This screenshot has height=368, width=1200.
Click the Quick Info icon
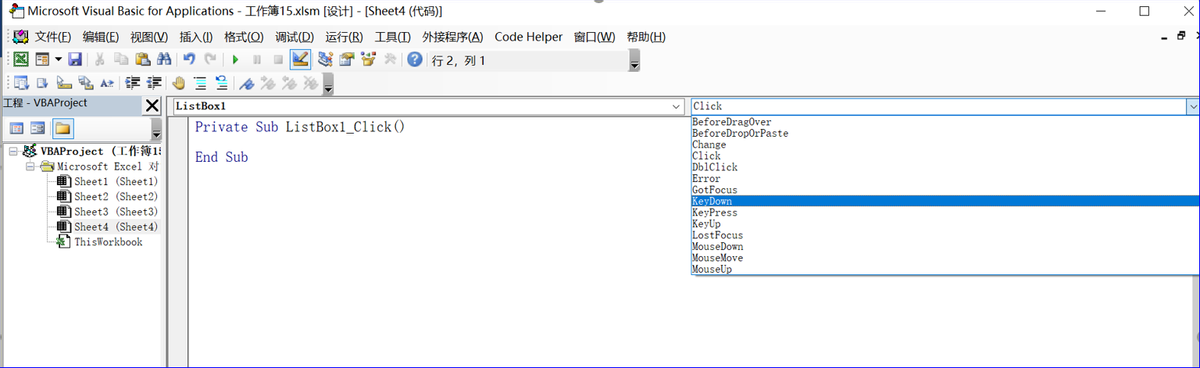coord(64,84)
